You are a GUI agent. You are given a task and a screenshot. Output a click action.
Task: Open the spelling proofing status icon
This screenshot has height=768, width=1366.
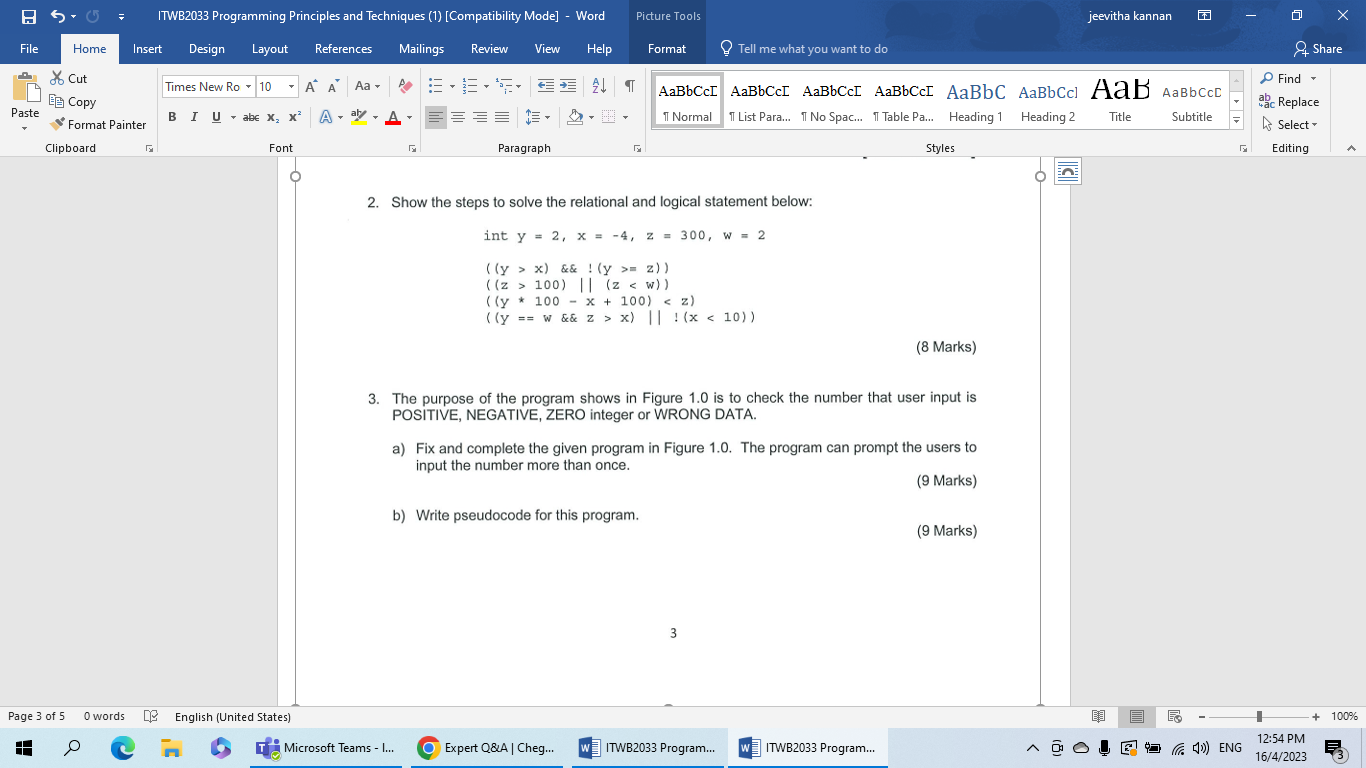(x=151, y=716)
